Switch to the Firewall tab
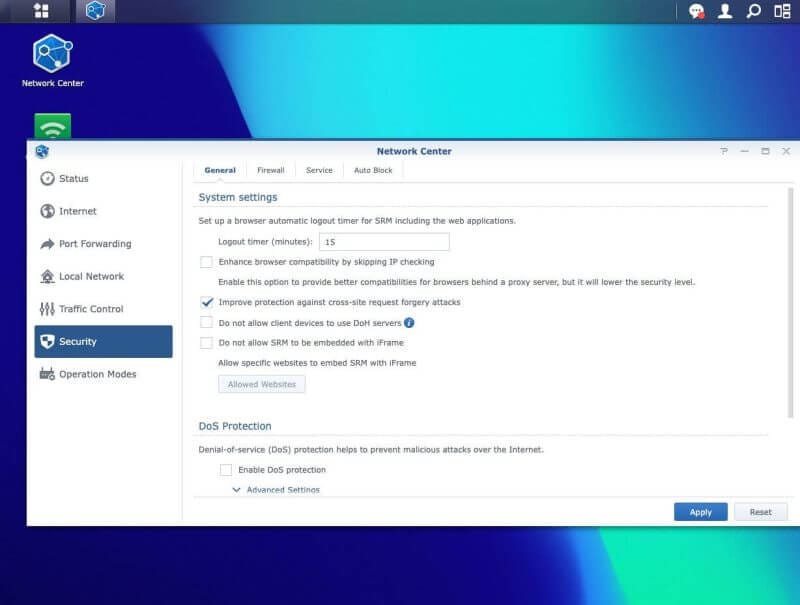 (270, 170)
